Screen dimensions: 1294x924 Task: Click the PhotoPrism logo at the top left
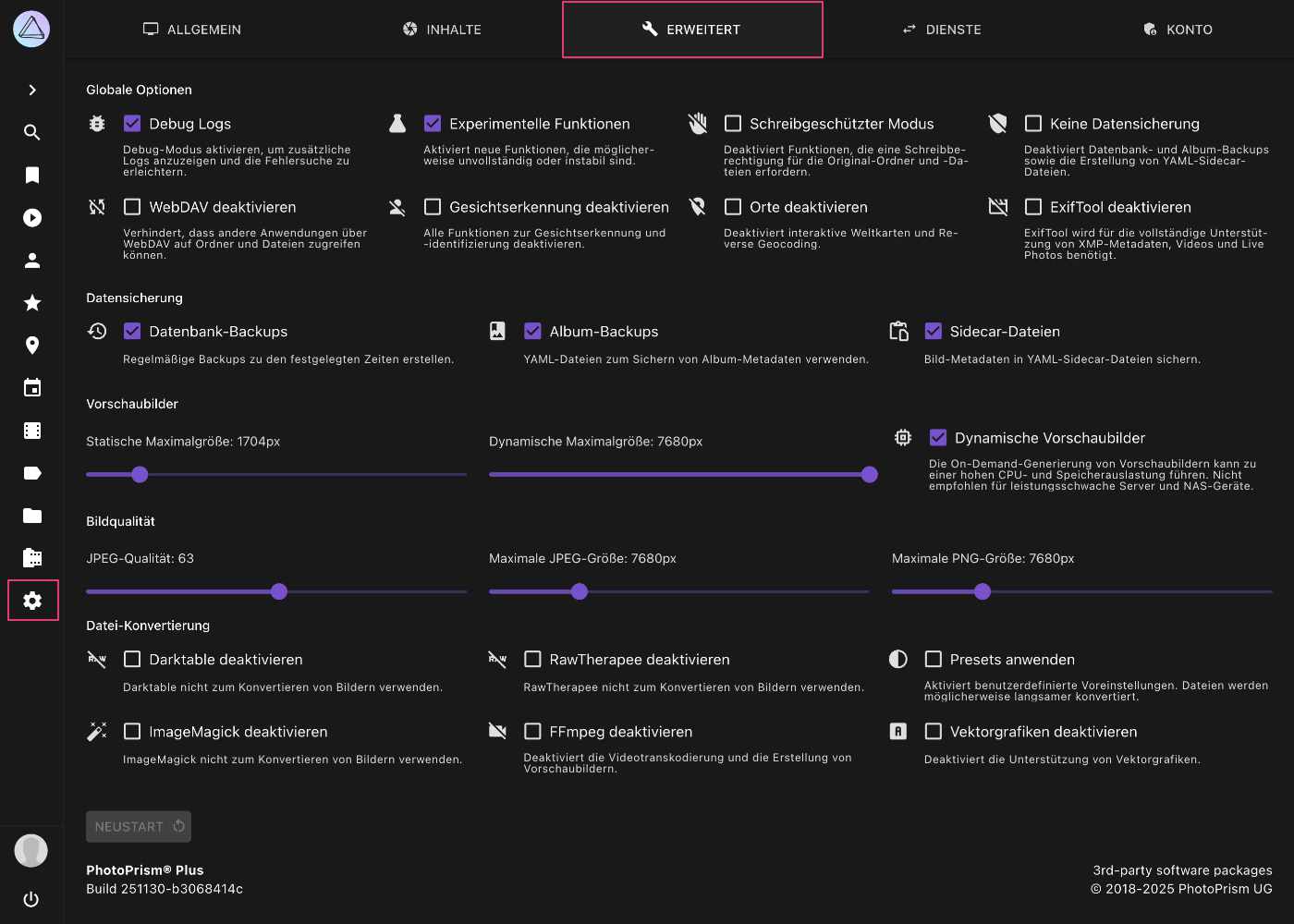(31, 29)
